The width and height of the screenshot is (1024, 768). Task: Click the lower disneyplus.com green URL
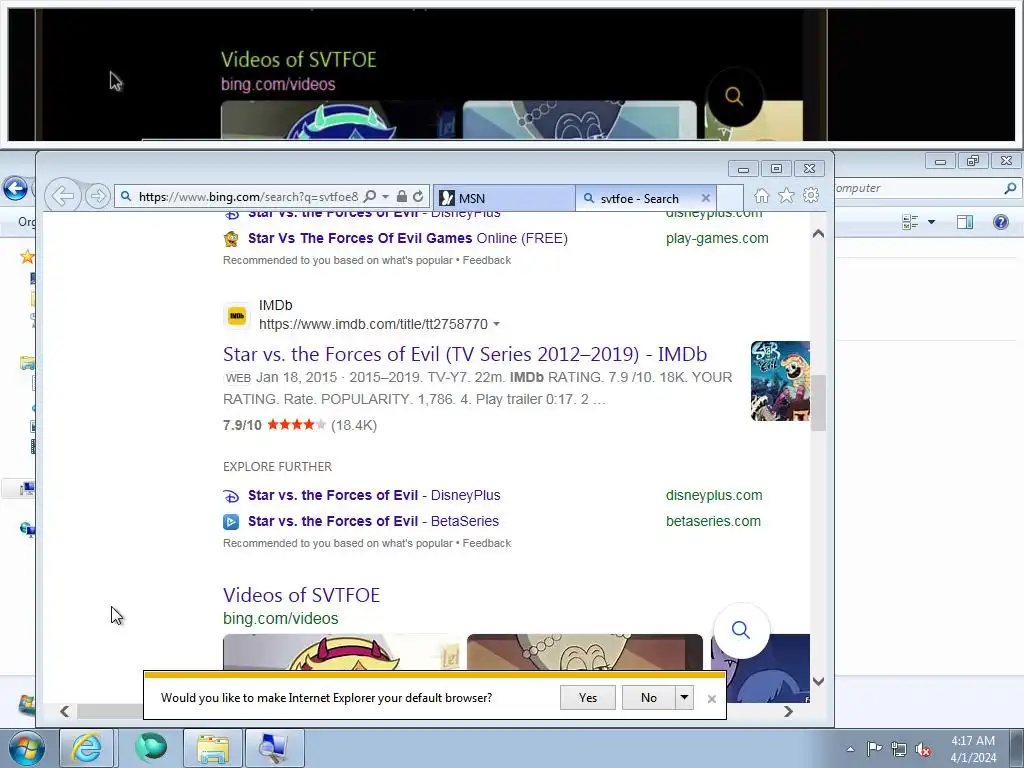pos(714,495)
